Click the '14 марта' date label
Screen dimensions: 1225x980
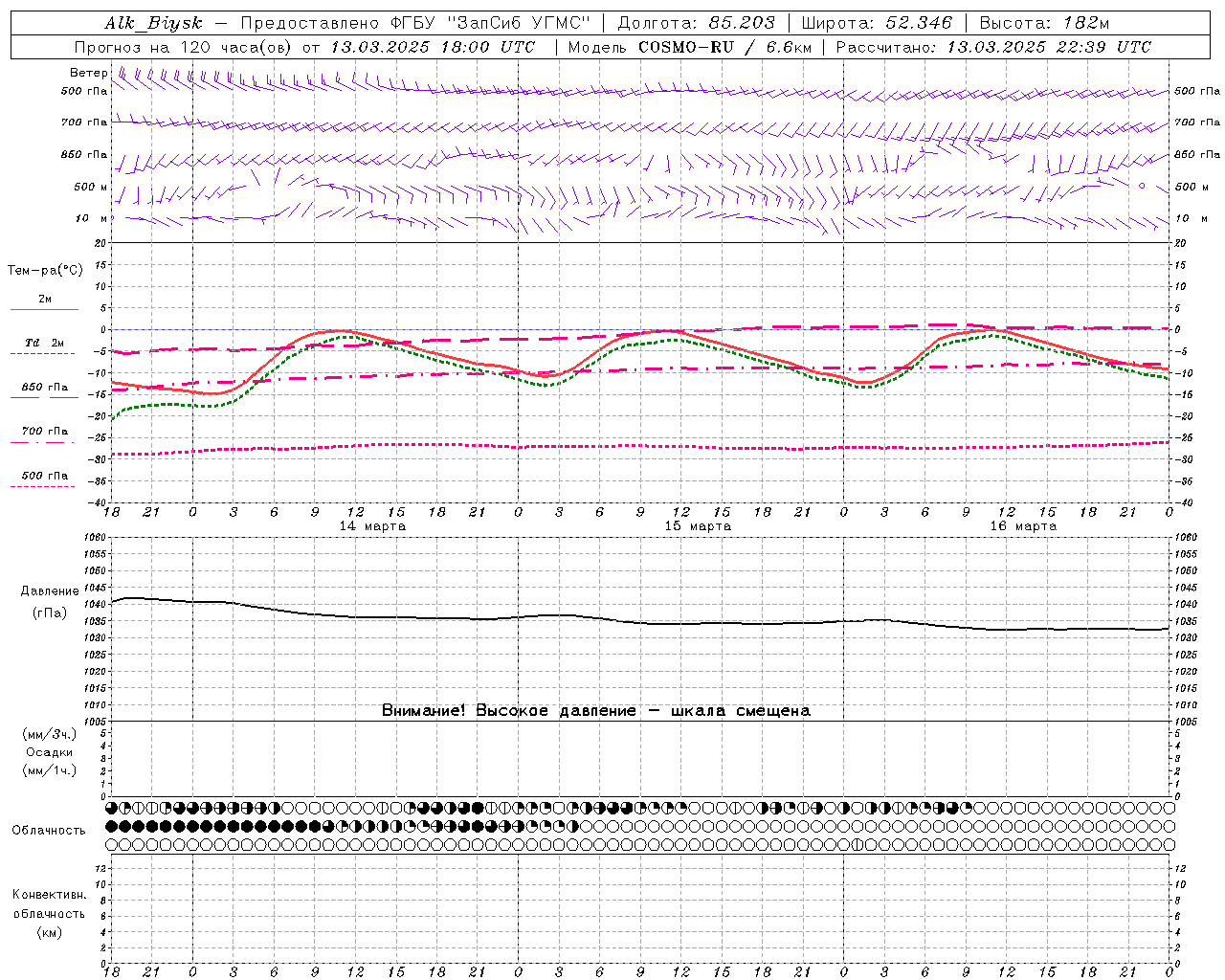[372, 526]
